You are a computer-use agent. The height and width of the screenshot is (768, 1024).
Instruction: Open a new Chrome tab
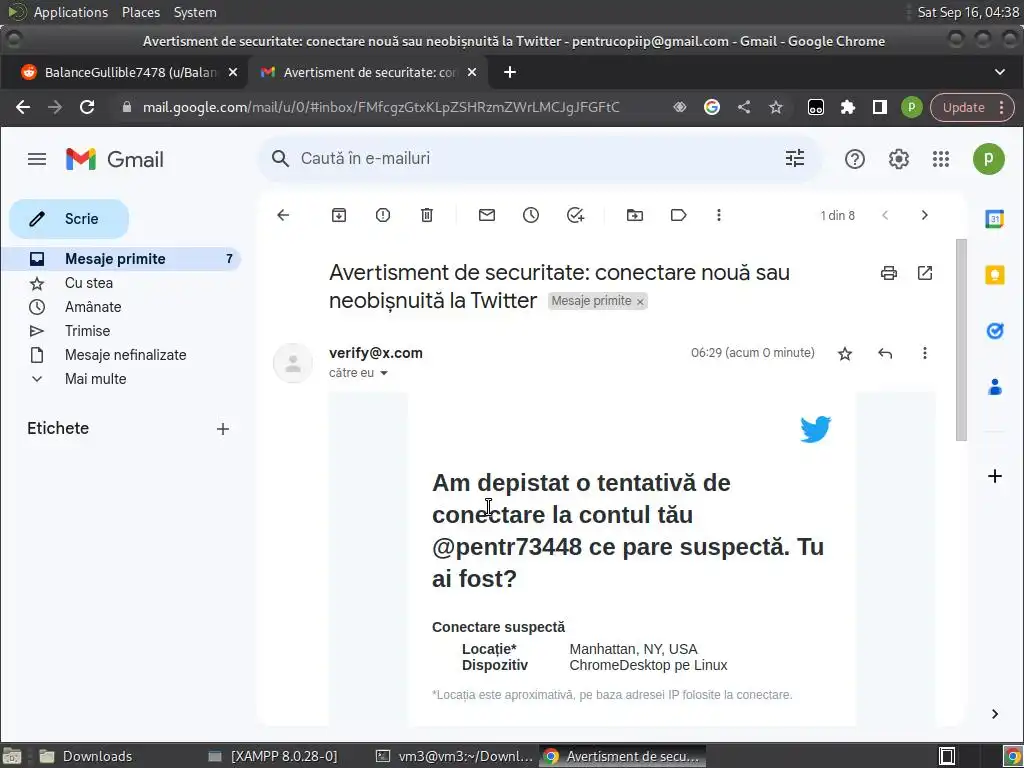click(x=510, y=72)
